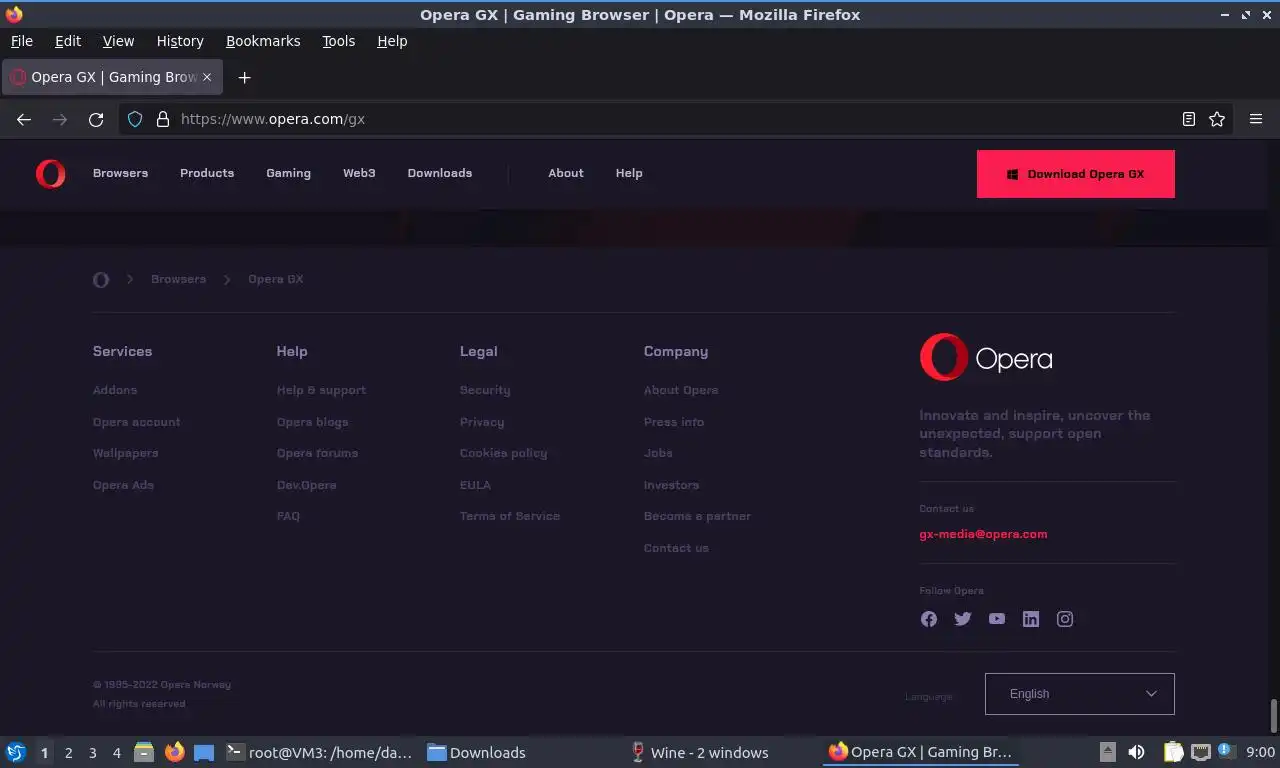Open a new tab with the plus button

tap(244, 77)
